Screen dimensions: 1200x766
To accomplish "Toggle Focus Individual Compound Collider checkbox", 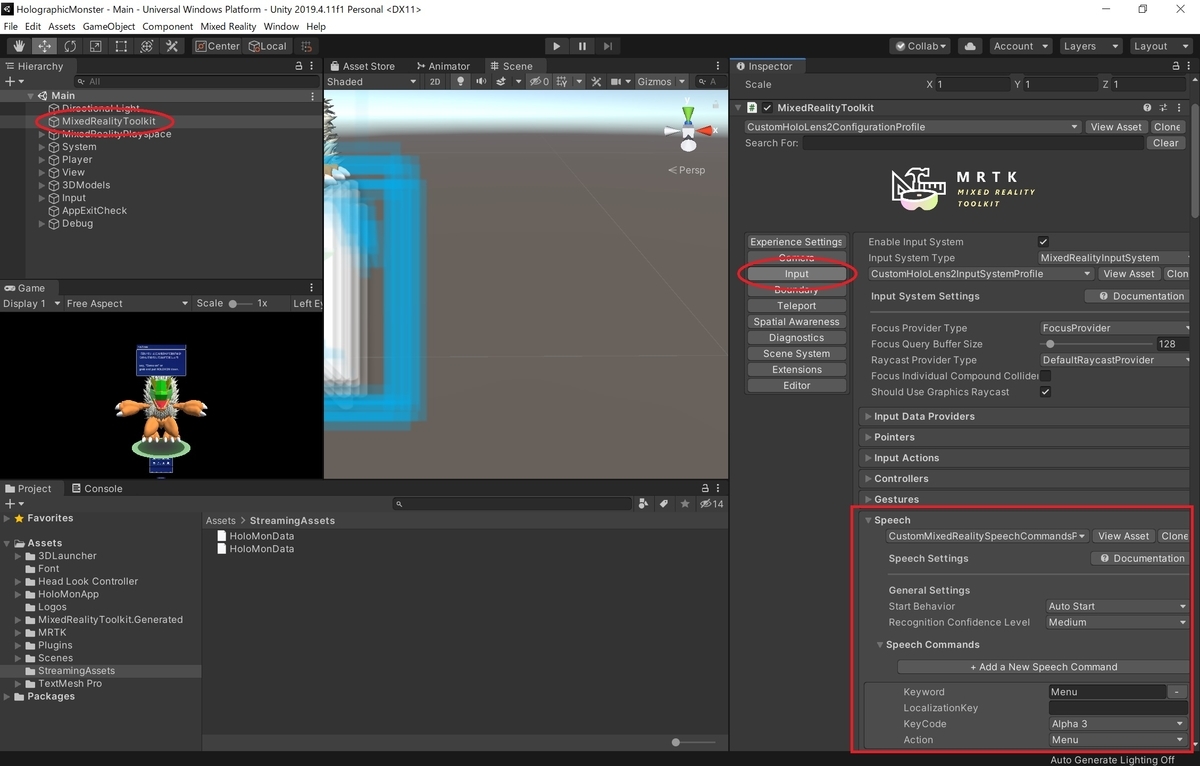I will click(x=1044, y=376).
